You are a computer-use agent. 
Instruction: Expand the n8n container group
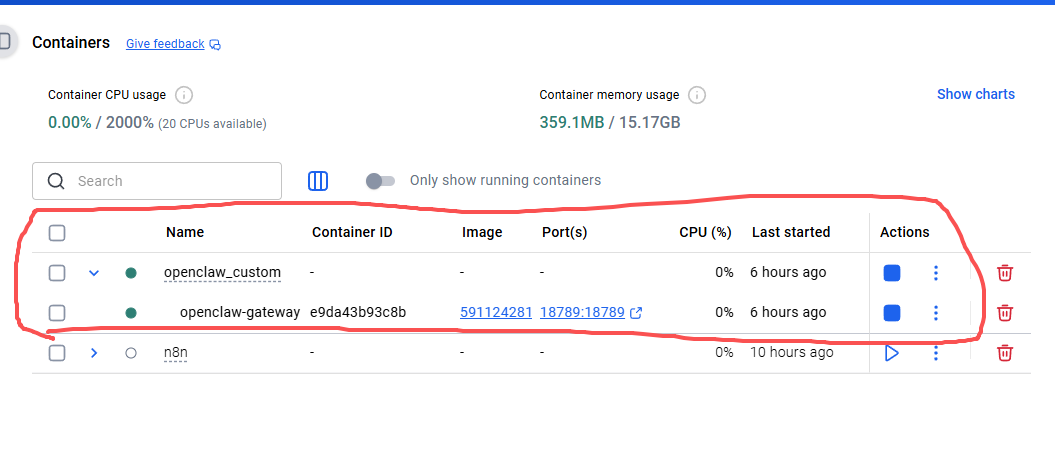[94, 353]
